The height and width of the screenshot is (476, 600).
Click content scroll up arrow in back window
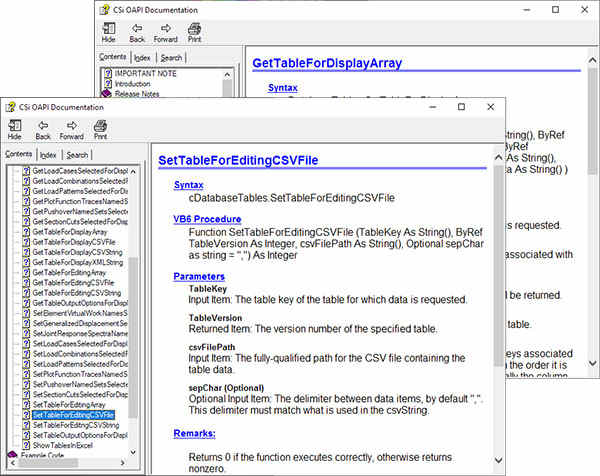pos(592,60)
